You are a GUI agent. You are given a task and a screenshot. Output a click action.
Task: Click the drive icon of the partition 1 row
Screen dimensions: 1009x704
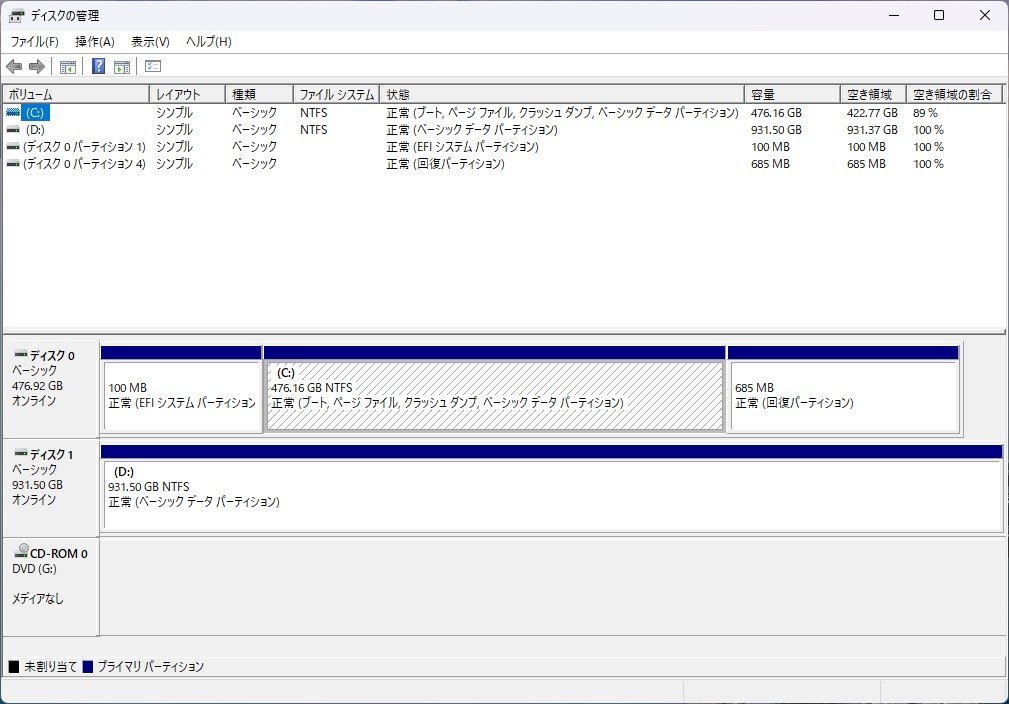pyautogui.click(x=13, y=147)
